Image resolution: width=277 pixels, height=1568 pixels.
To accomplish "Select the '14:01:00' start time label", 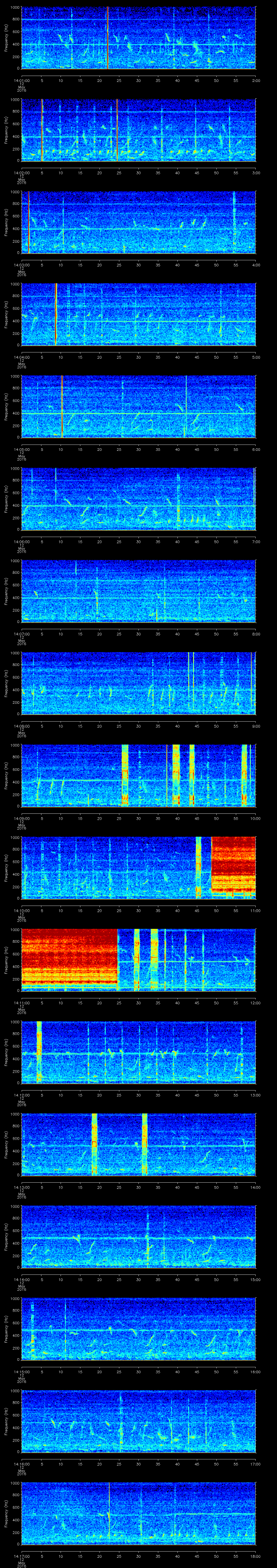I will [21, 80].
